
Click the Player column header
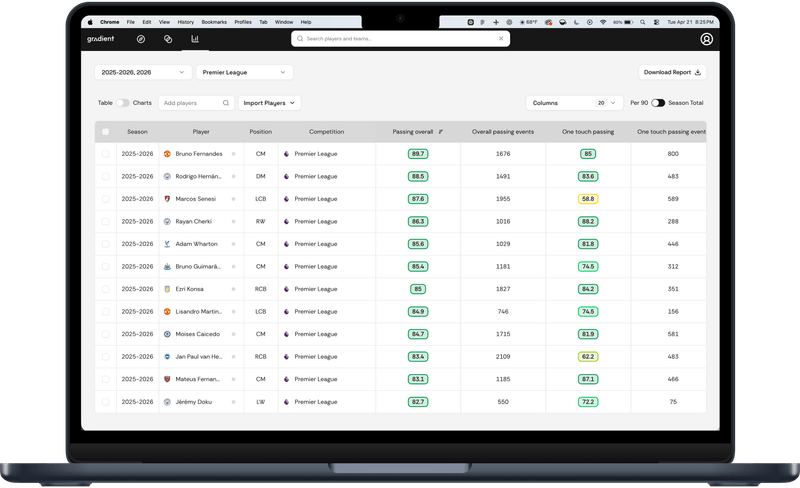(x=201, y=132)
